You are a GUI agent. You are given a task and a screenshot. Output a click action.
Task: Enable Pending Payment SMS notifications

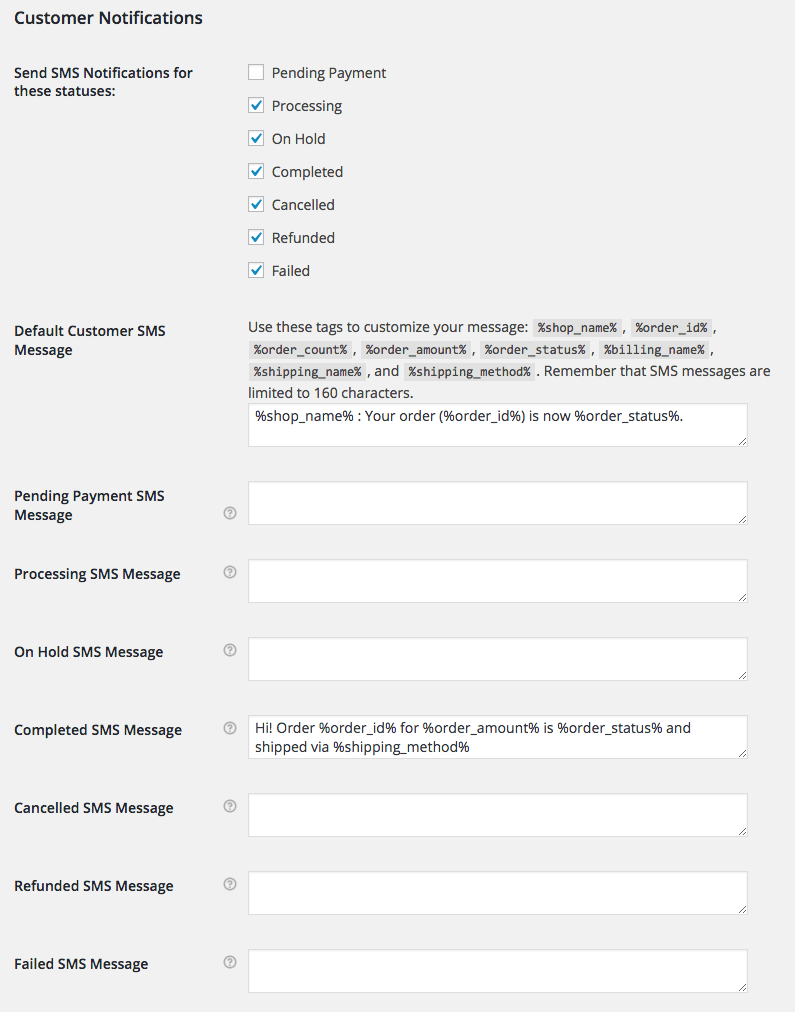pos(256,72)
